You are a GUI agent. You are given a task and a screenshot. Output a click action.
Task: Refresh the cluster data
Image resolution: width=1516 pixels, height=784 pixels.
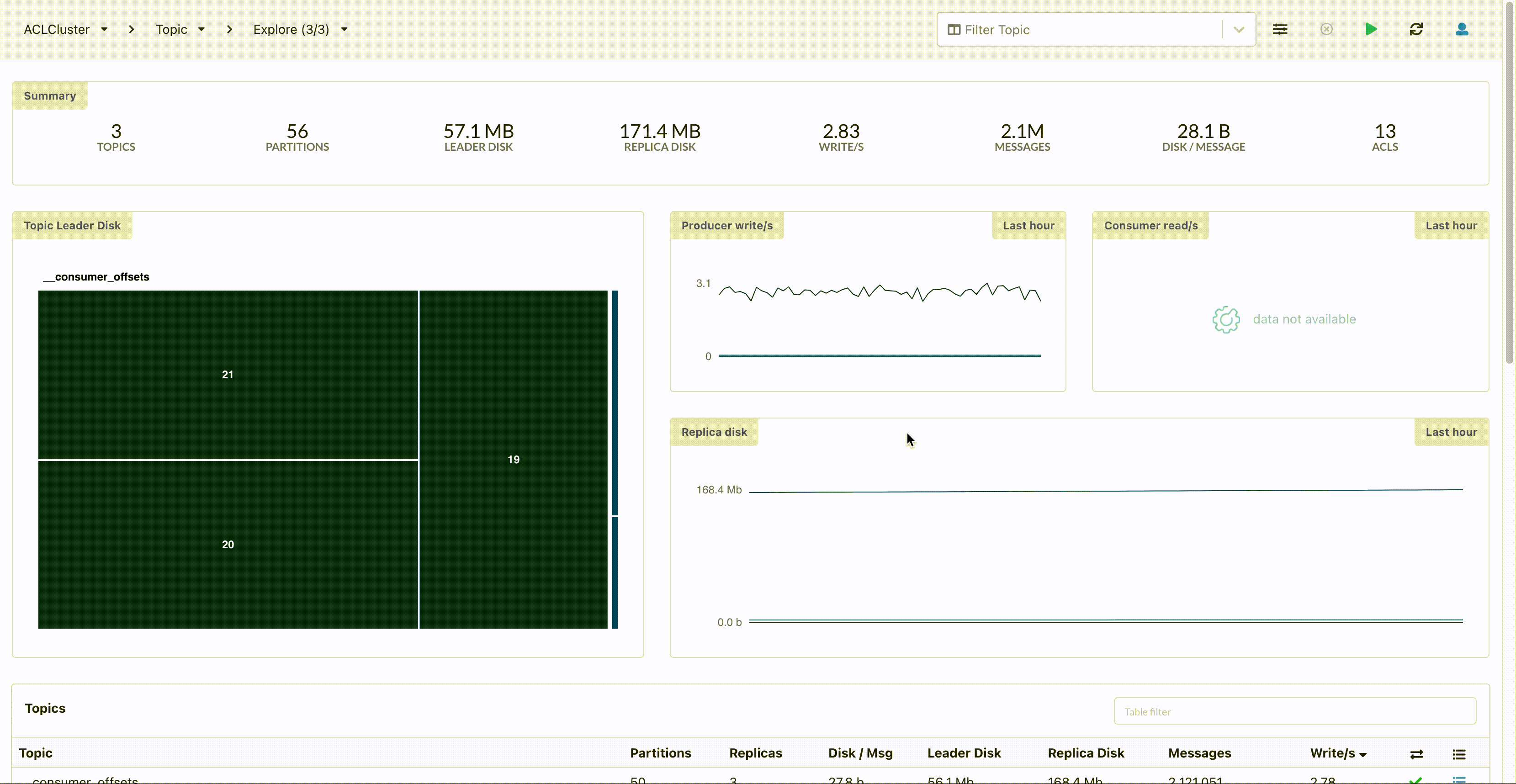tap(1416, 29)
